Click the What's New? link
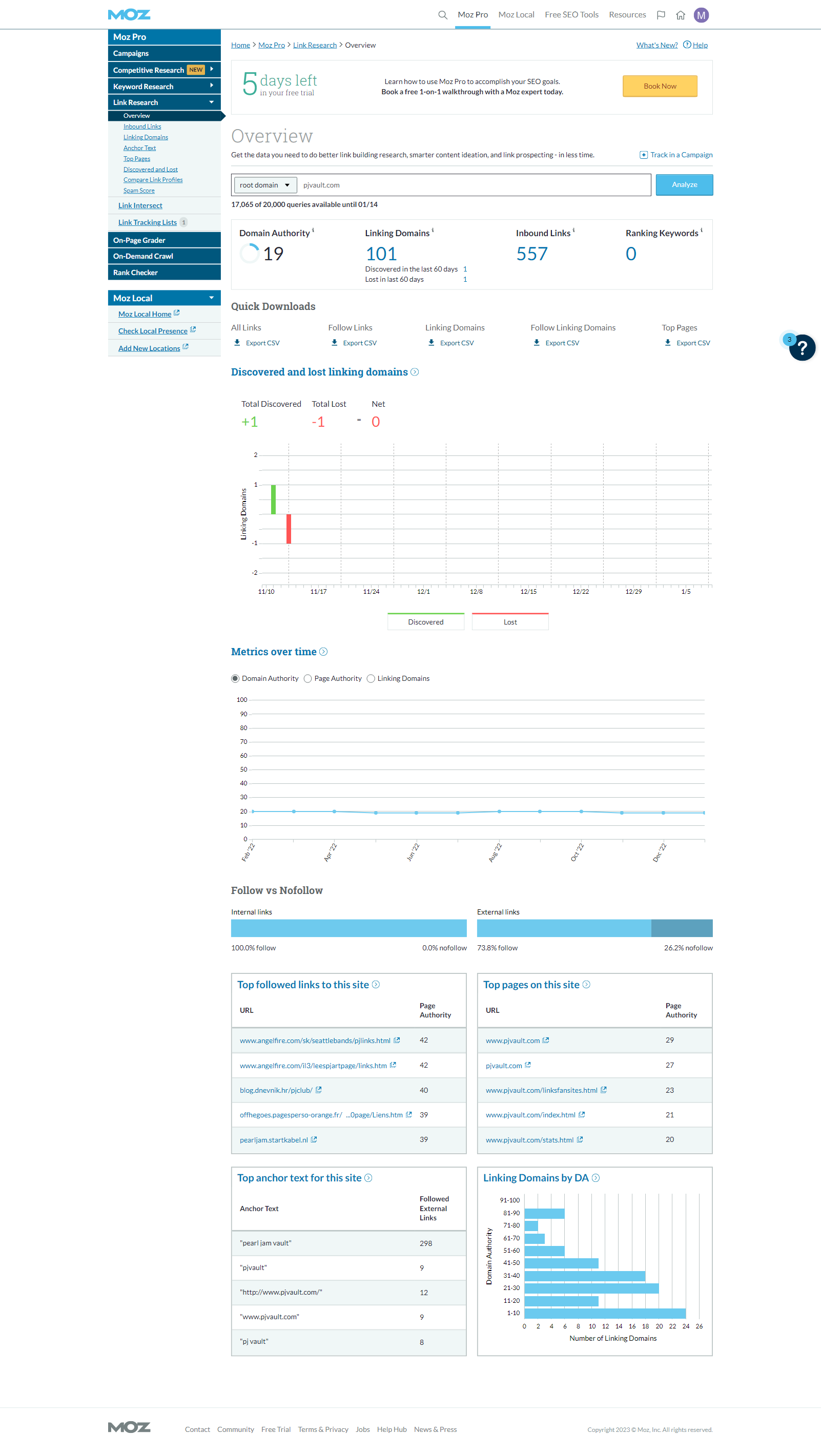821x1456 pixels. point(656,45)
